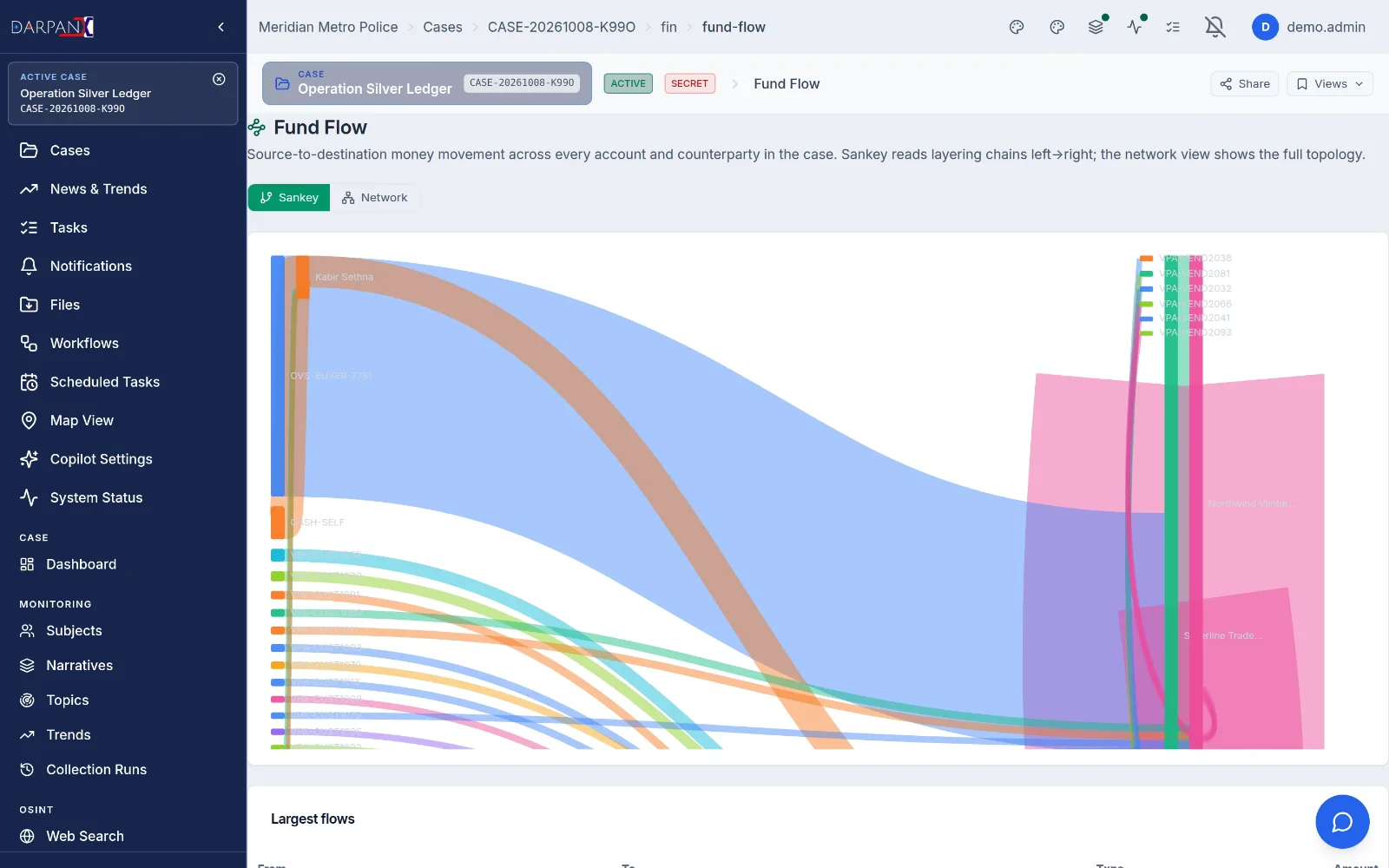Open Topics under Monitoring
Viewport: 1389px width, 868px height.
123,700
